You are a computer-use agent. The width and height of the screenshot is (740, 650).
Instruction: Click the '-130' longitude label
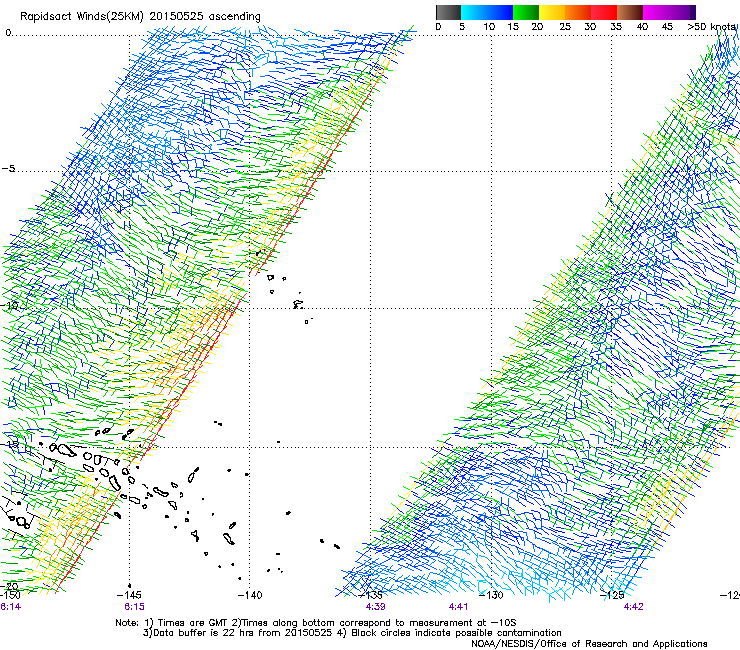[491, 595]
